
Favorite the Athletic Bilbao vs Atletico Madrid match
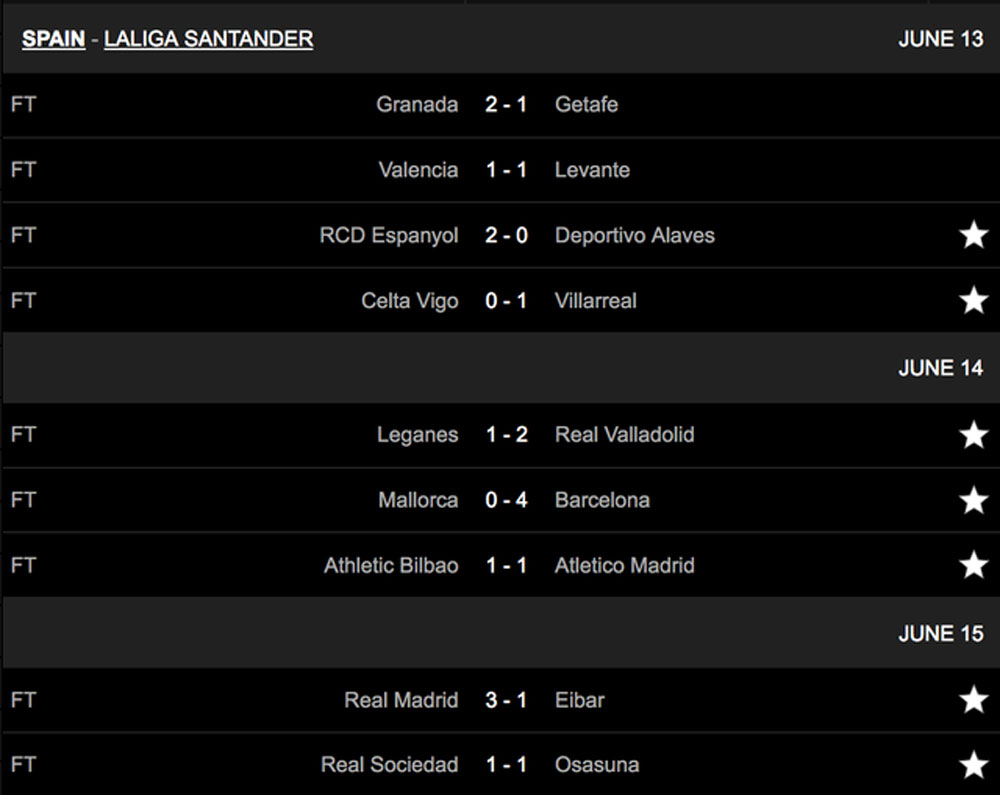pyautogui.click(x=973, y=565)
